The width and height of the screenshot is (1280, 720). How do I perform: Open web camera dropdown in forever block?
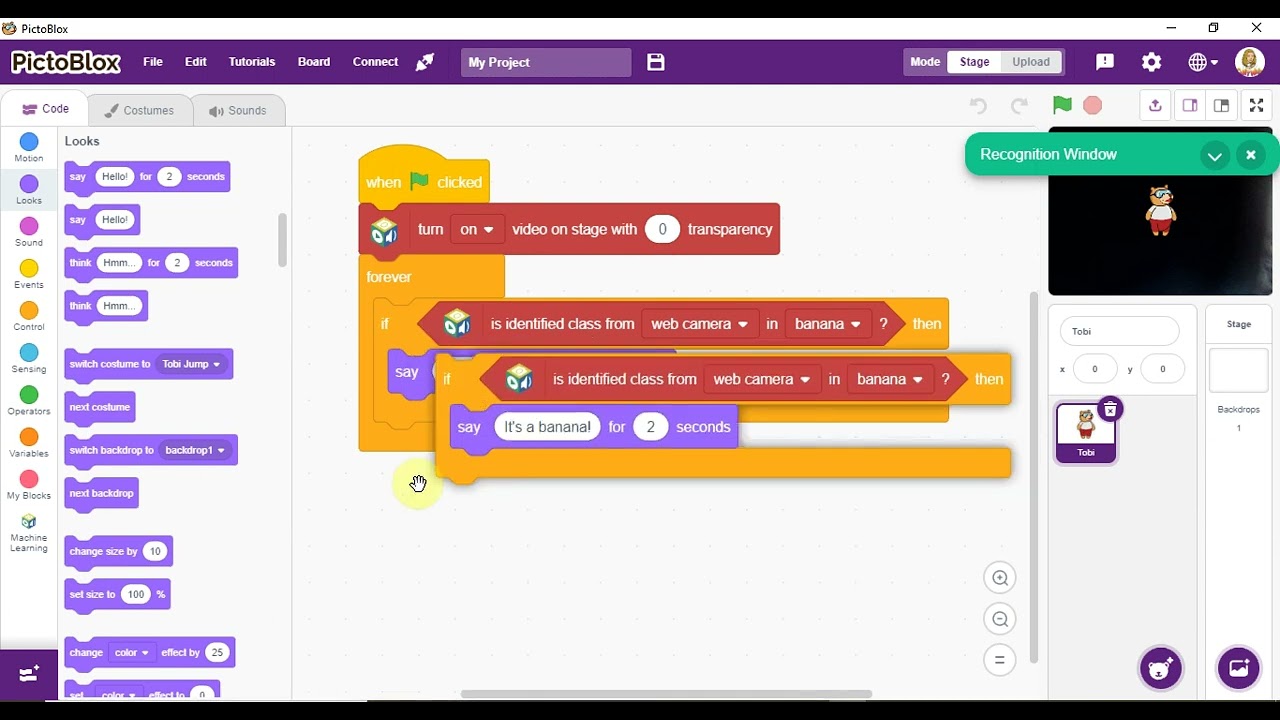coord(699,324)
